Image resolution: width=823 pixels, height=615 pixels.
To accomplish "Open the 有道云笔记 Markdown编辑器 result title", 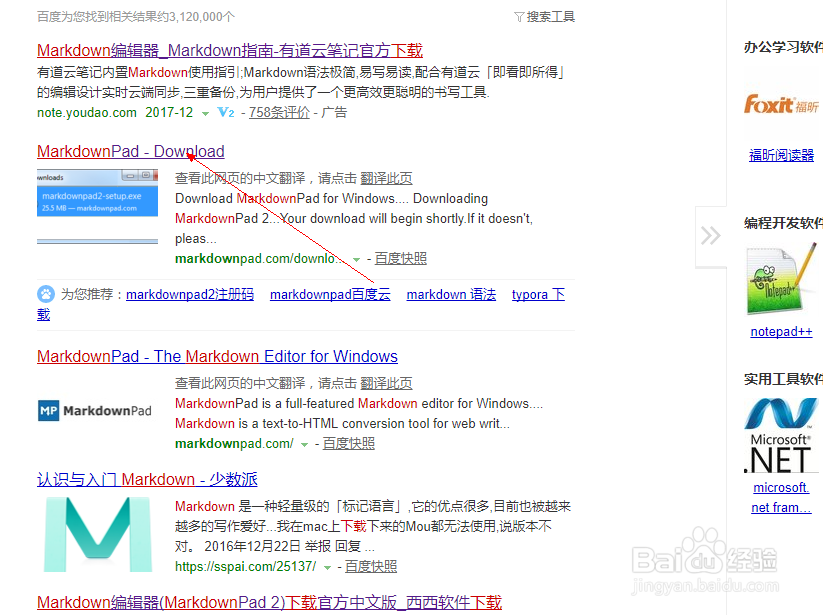I will tap(230, 50).
